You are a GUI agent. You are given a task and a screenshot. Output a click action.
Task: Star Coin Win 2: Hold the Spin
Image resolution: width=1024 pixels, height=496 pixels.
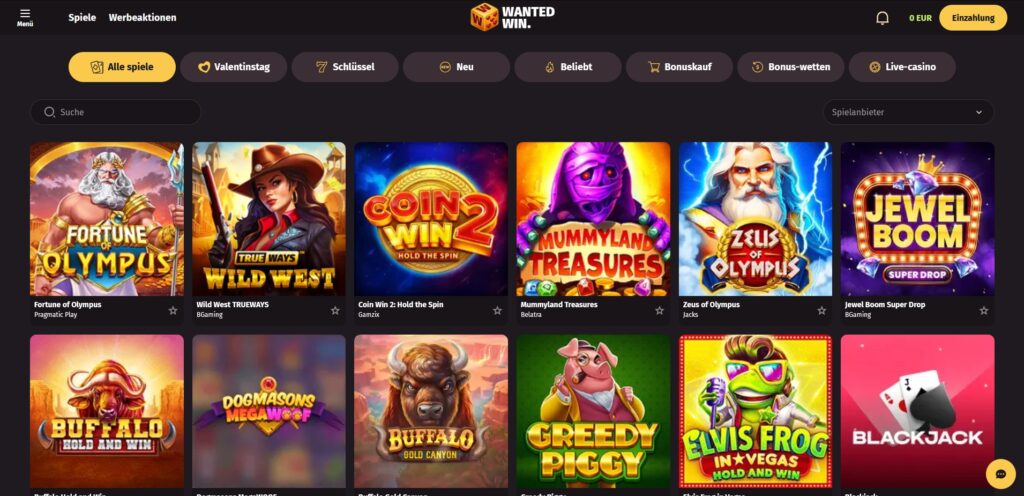(497, 311)
